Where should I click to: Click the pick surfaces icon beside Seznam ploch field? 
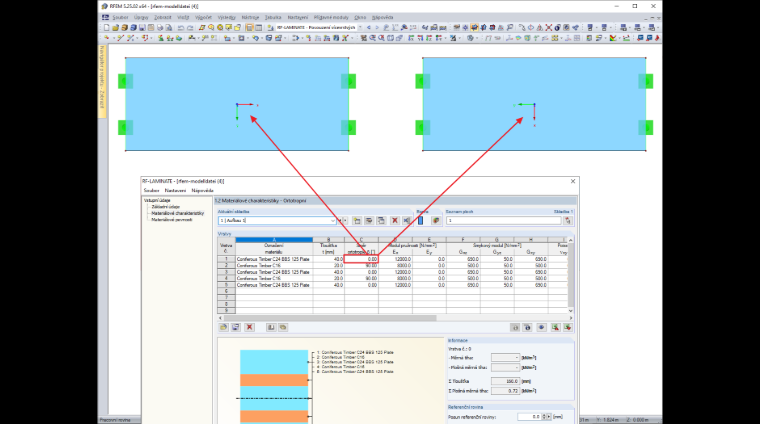568,220
